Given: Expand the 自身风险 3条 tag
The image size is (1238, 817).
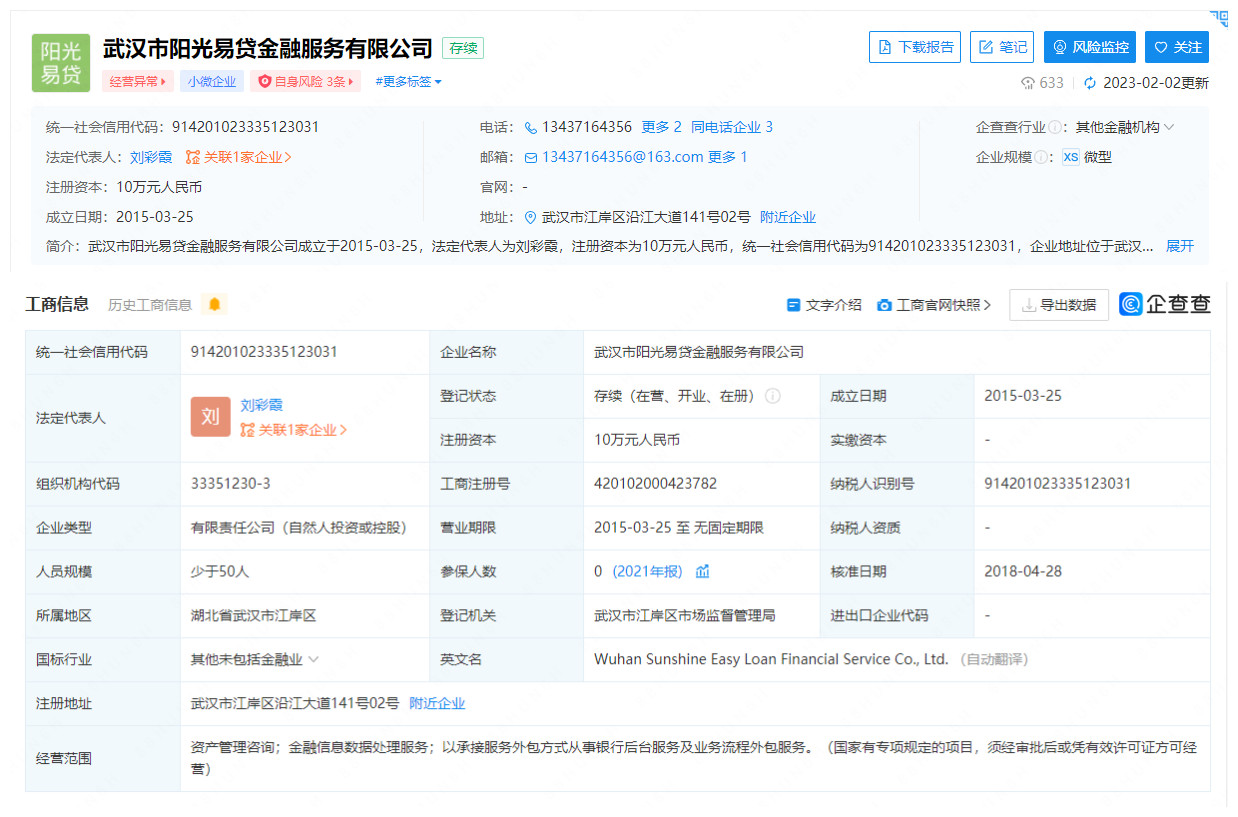Looking at the screenshot, I should [306, 82].
